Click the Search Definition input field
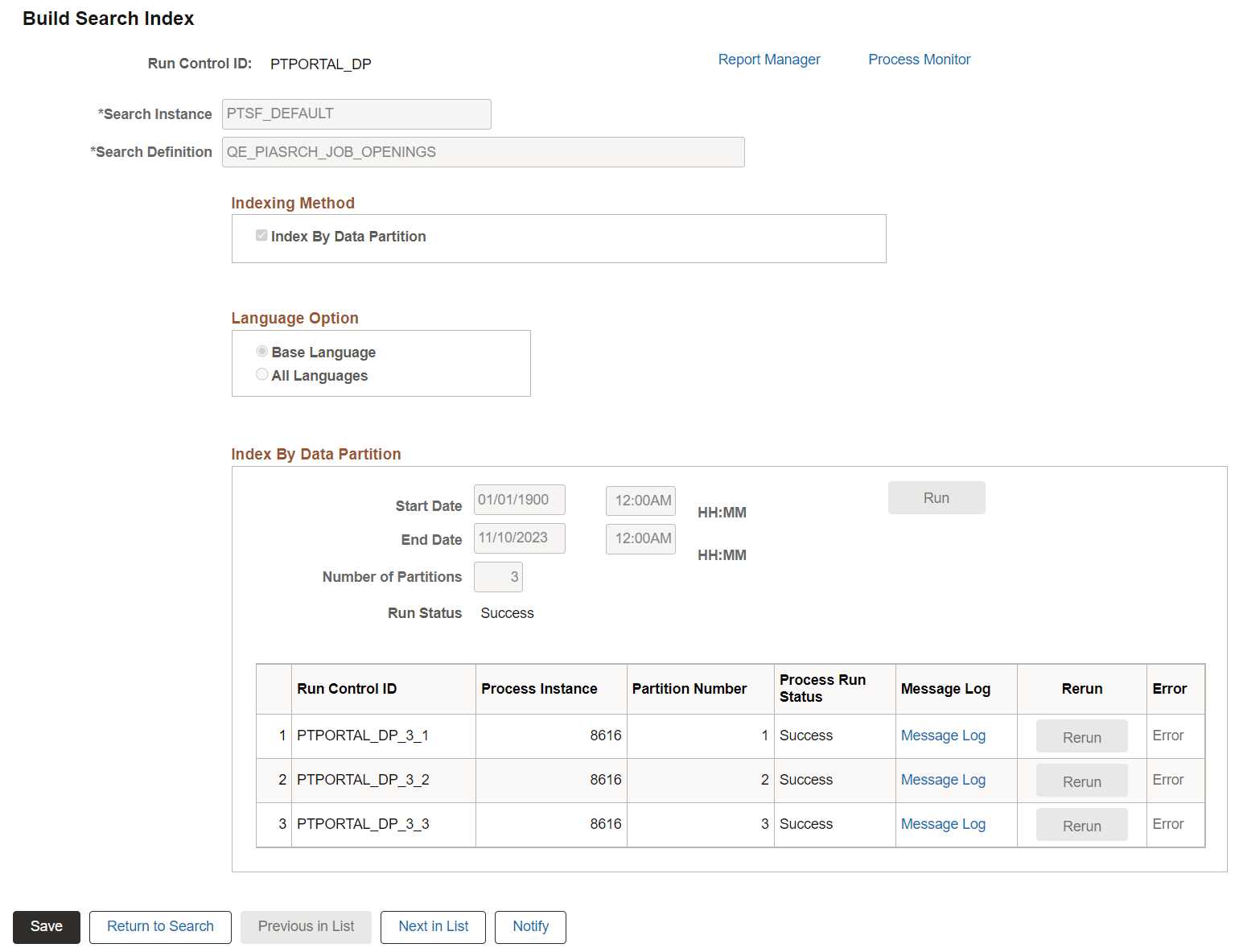 483,151
